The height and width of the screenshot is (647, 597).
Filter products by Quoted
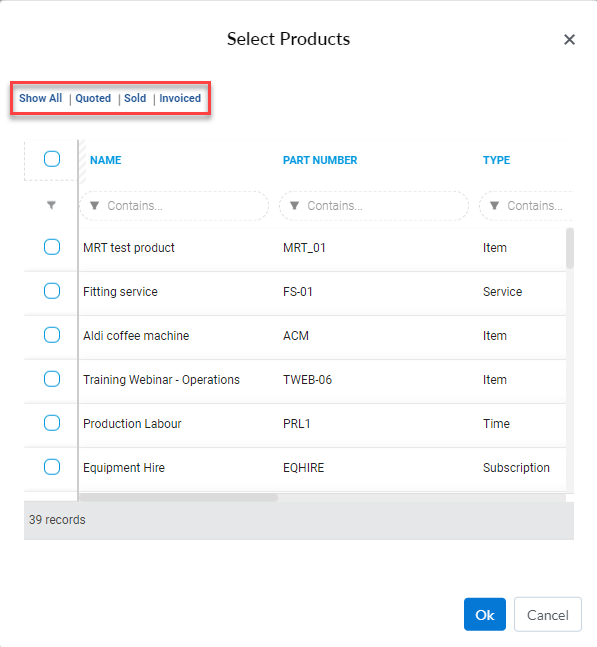click(x=93, y=98)
